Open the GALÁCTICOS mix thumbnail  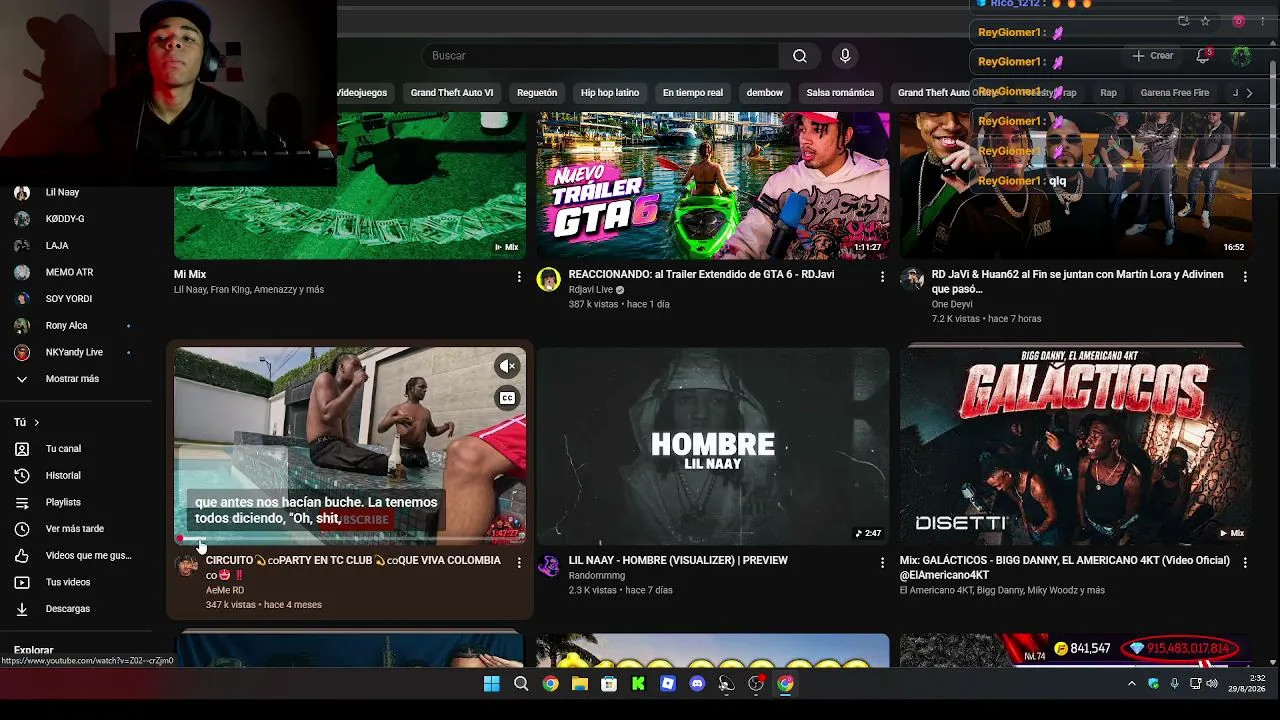(1076, 446)
